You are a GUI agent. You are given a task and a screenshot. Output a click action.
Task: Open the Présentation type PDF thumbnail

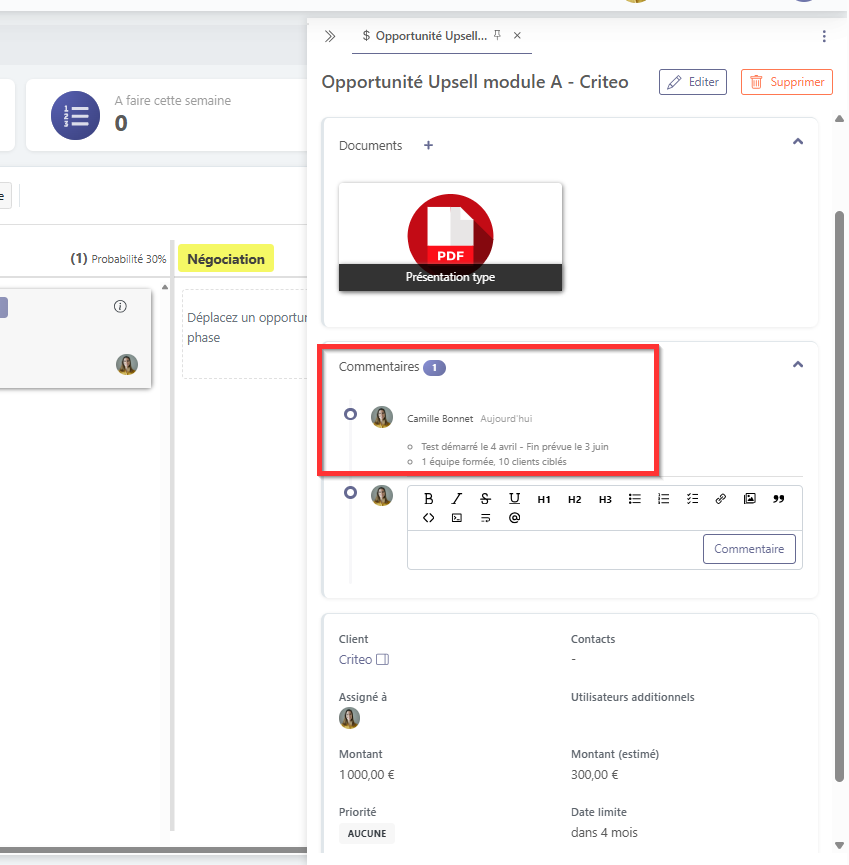point(450,237)
